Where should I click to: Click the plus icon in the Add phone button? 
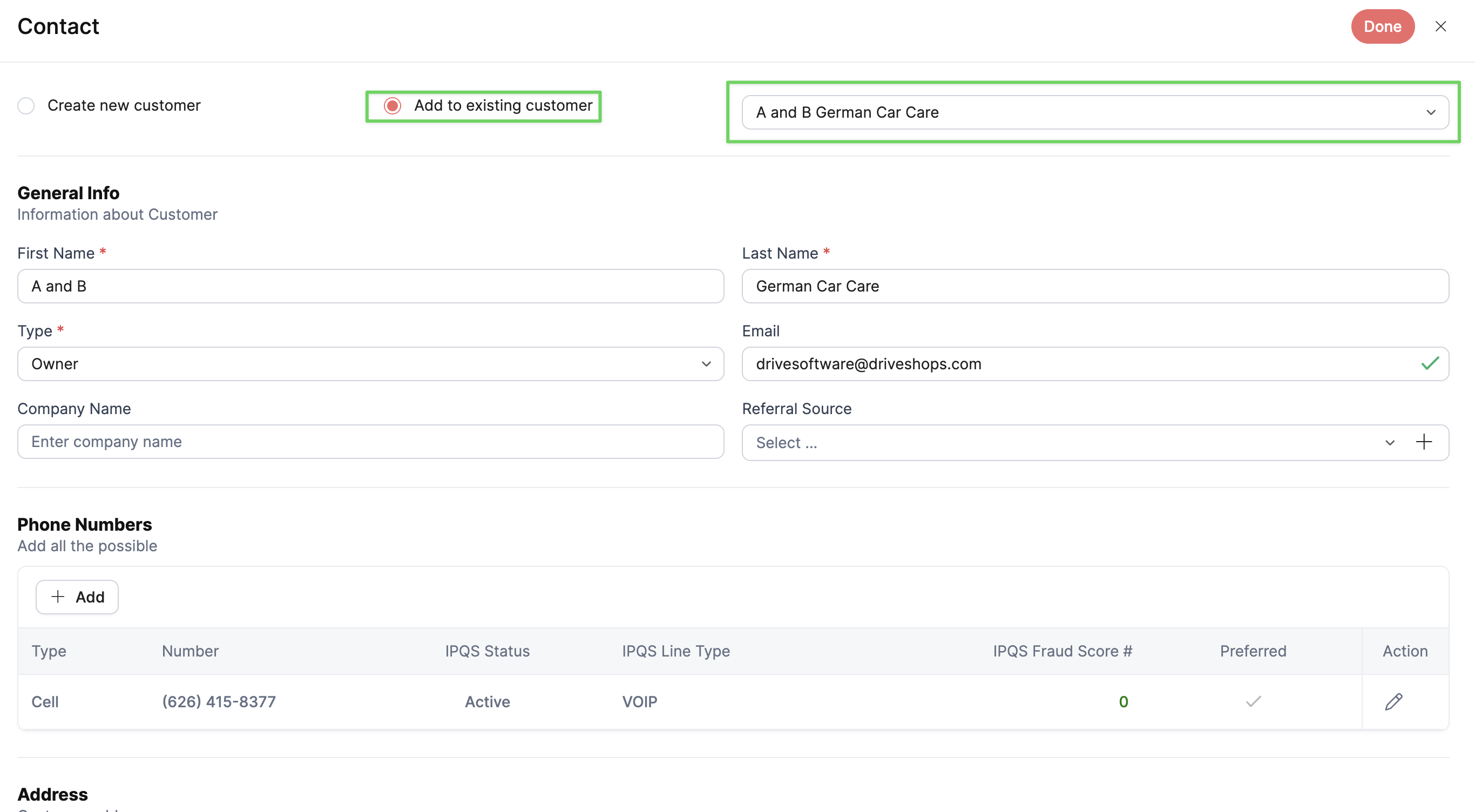pyautogui.click(x=58, y=597)
